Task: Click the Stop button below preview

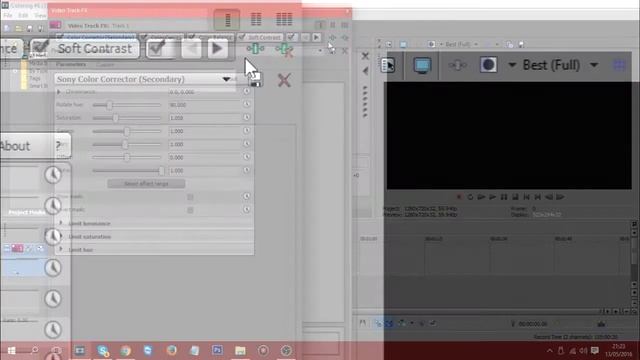Action: 515,197
